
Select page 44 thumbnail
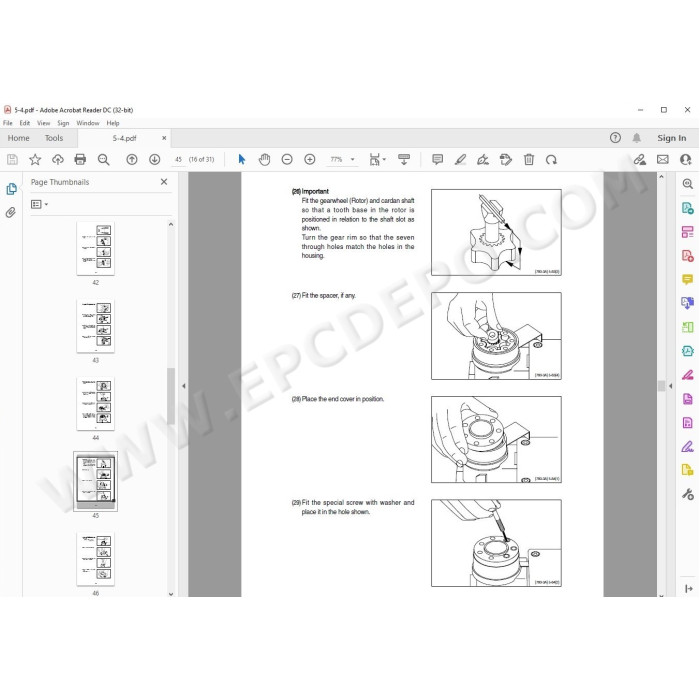96,404
